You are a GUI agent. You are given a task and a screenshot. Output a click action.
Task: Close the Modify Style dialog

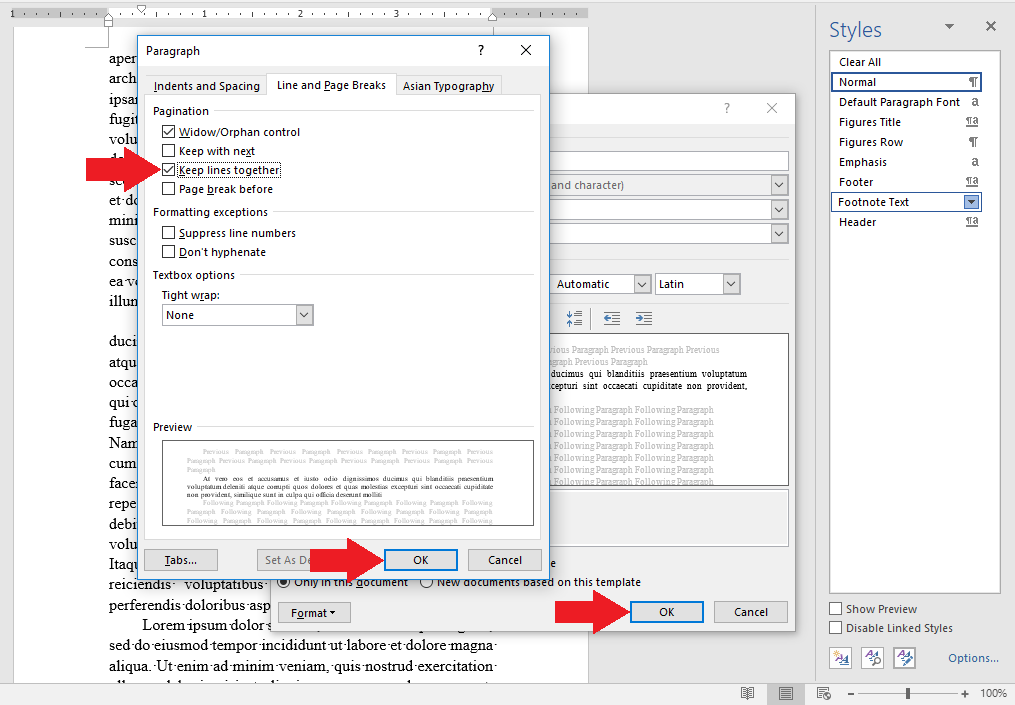click(x=772, y=108)
